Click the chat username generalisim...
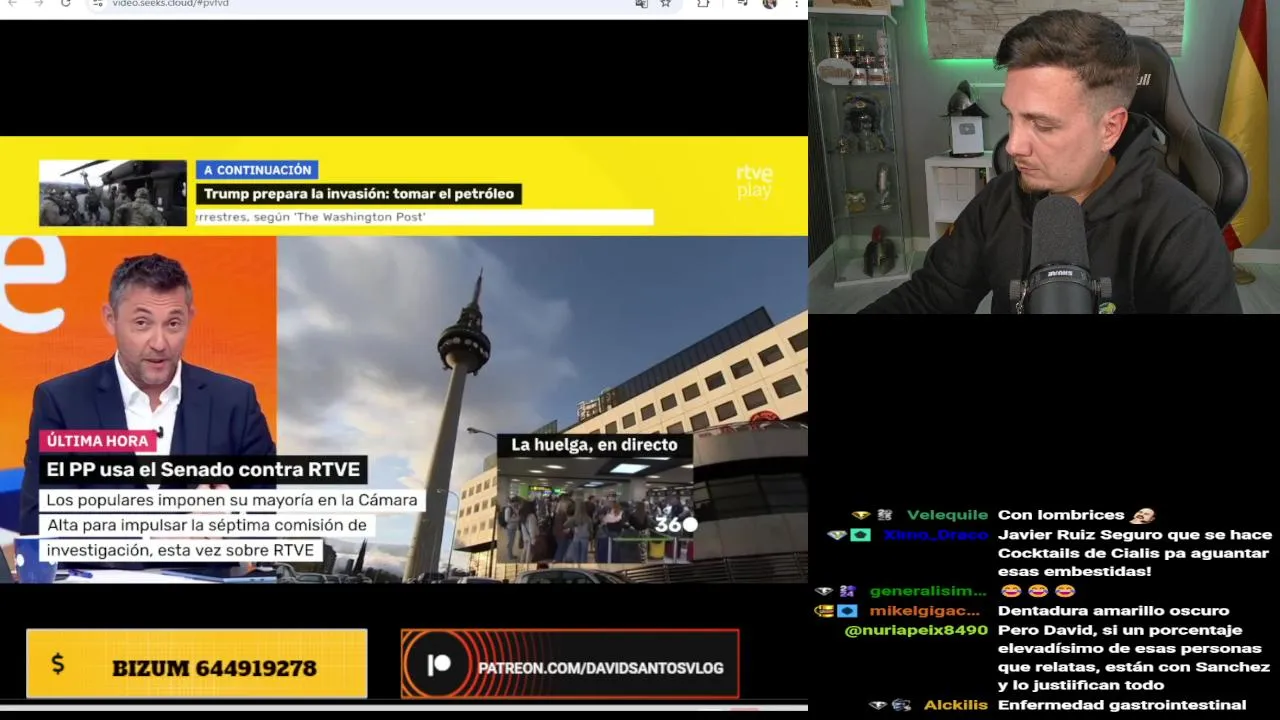This screenshot has height=720, width=1280. [x=928, y=591]
